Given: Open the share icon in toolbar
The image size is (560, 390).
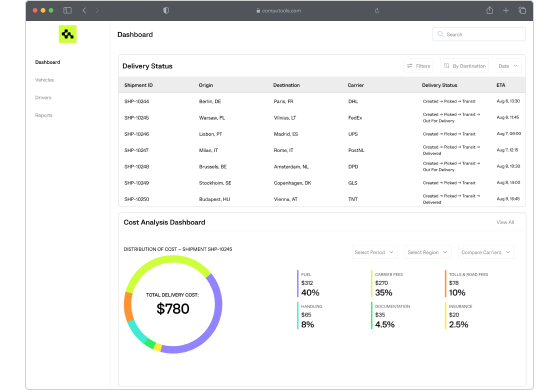Looking at the screenshot, I should tap(490, 10).
